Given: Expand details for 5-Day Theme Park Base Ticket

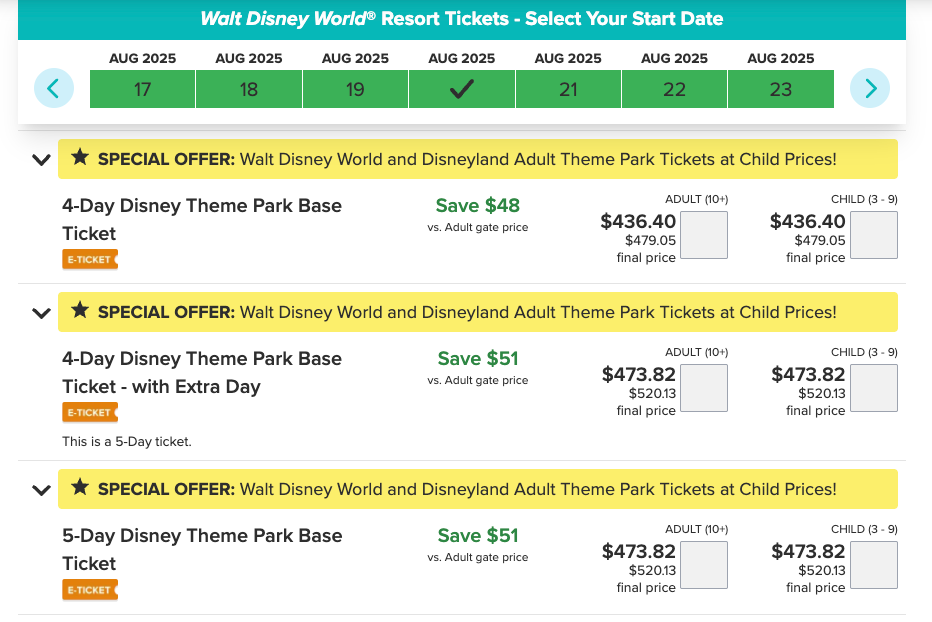Looking at the screenshot, I should 40,490.
